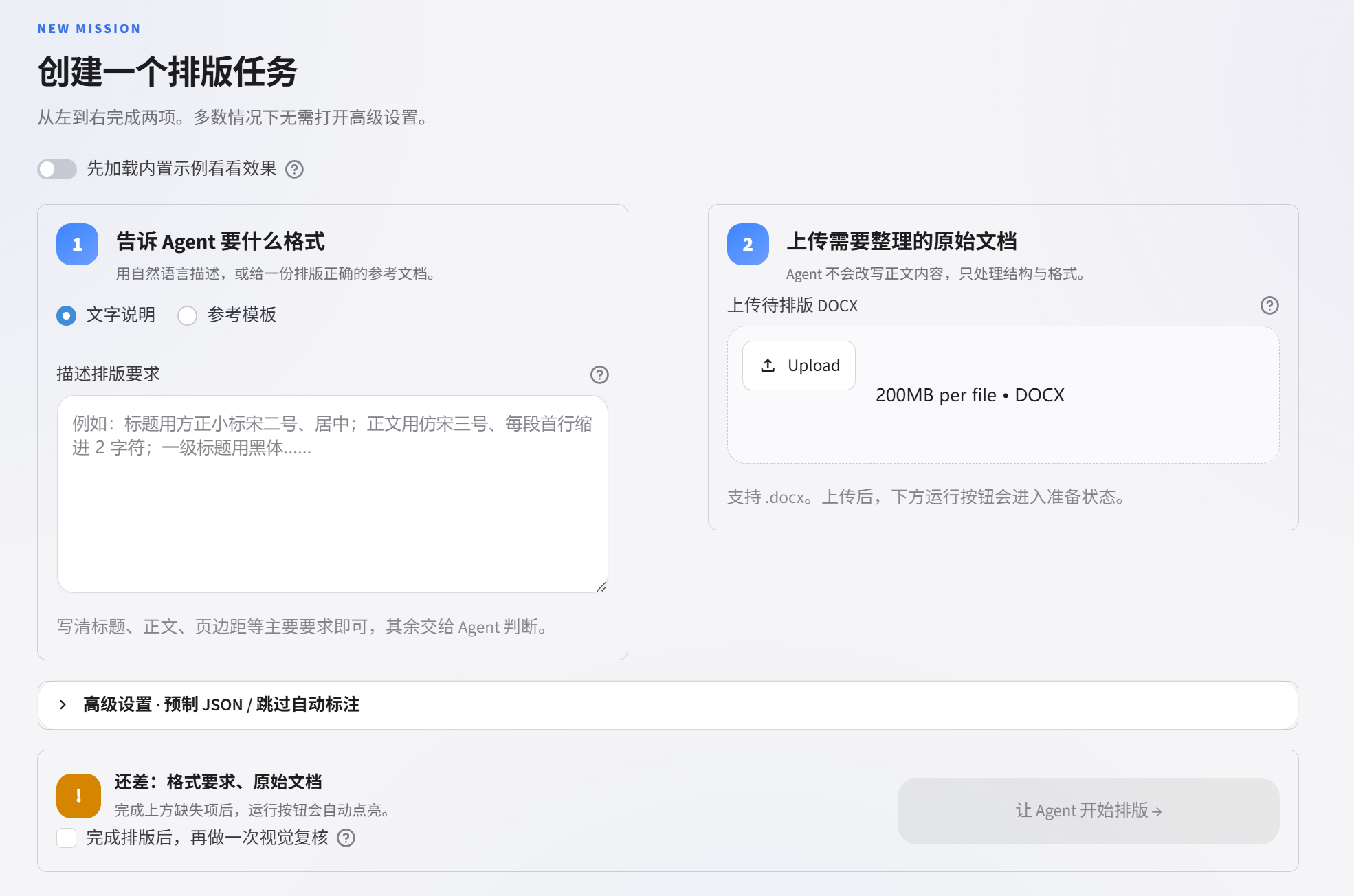Click the orange warning exclamation icon
1354x896 pixels.
coord(78,796)
